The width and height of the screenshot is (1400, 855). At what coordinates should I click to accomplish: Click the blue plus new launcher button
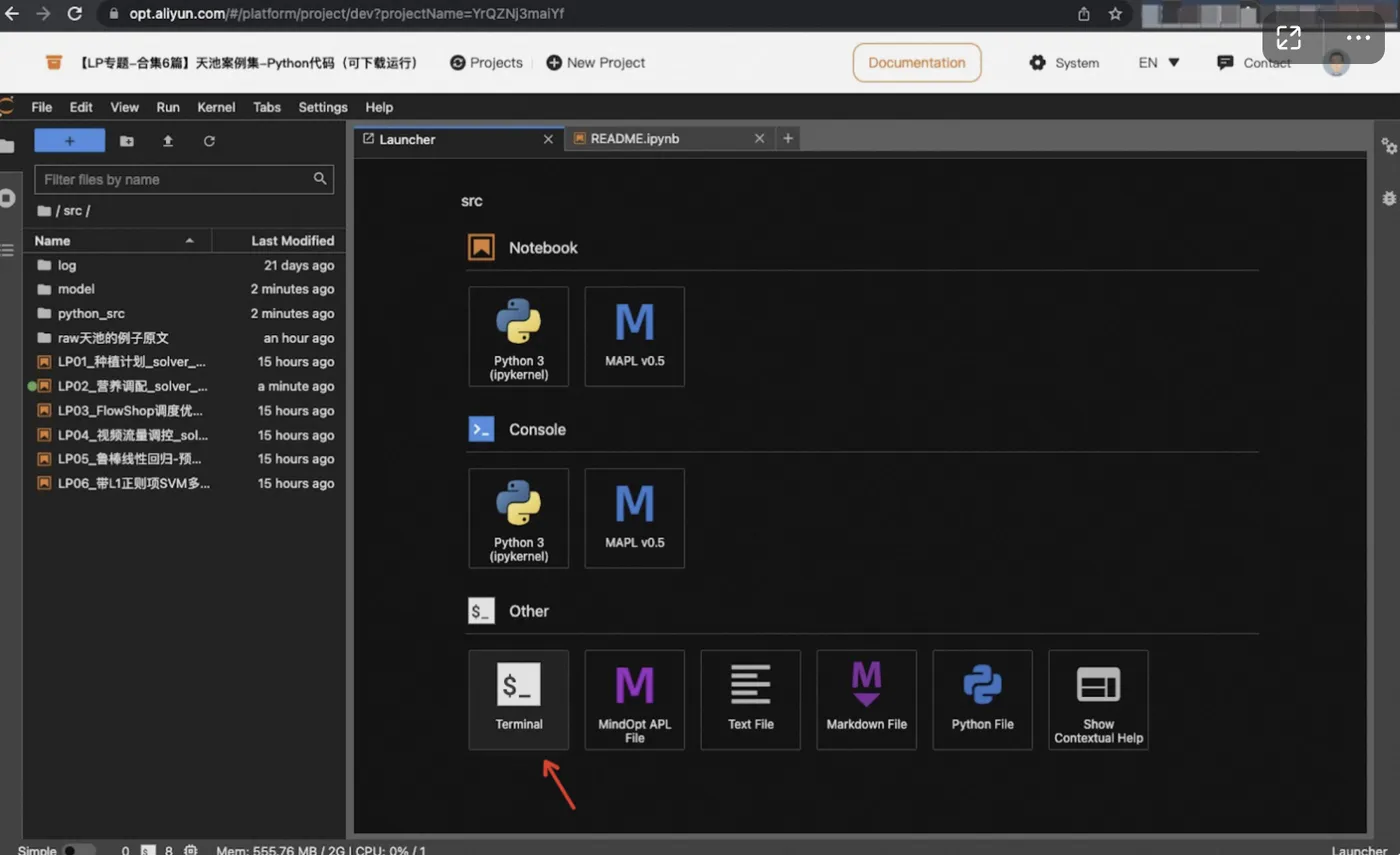(x=69, y=141)
